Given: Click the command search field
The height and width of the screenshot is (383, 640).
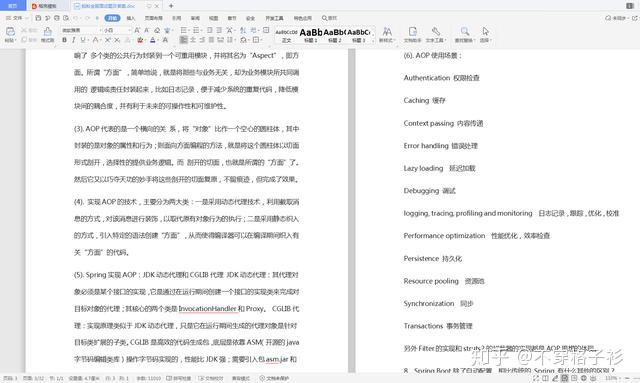Looking at the screenshot, I should click(x=329, y=18).
